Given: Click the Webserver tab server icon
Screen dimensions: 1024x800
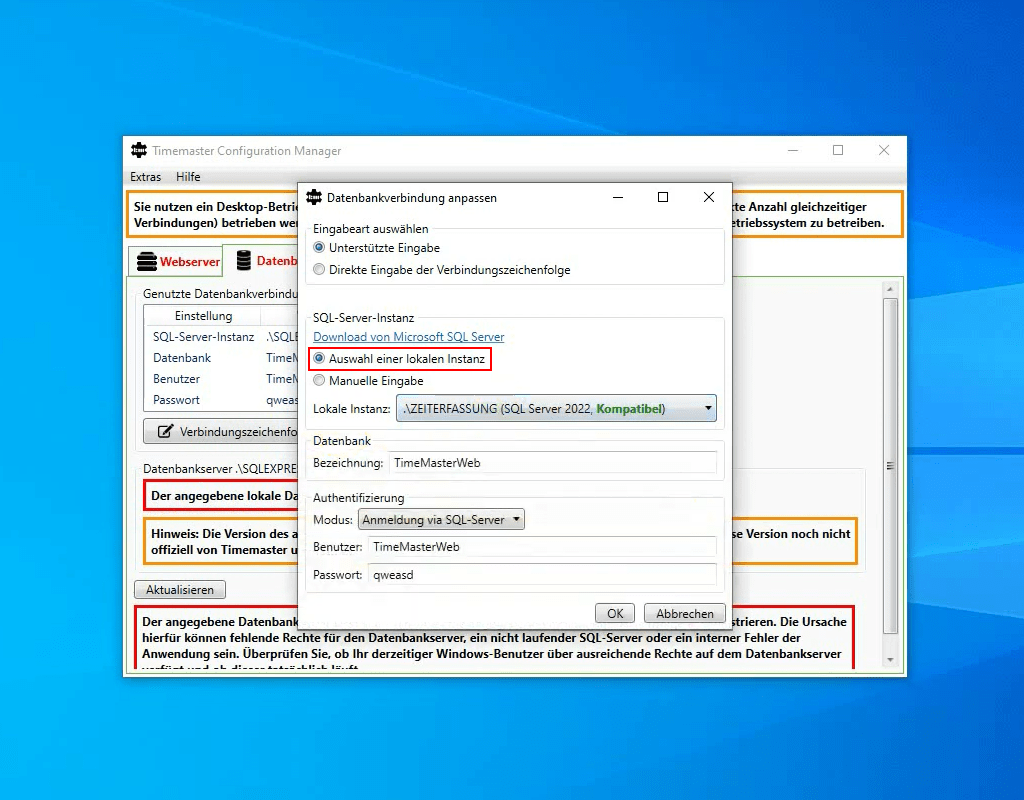Looking at the screenshot, I should click(147, 262).
